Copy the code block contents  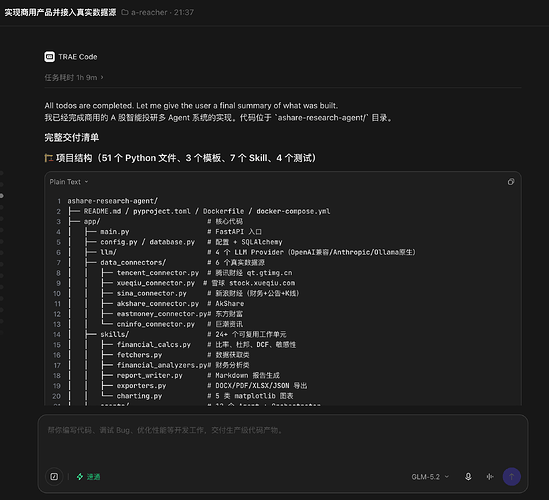pyautogui.click(x=511, y=182)
